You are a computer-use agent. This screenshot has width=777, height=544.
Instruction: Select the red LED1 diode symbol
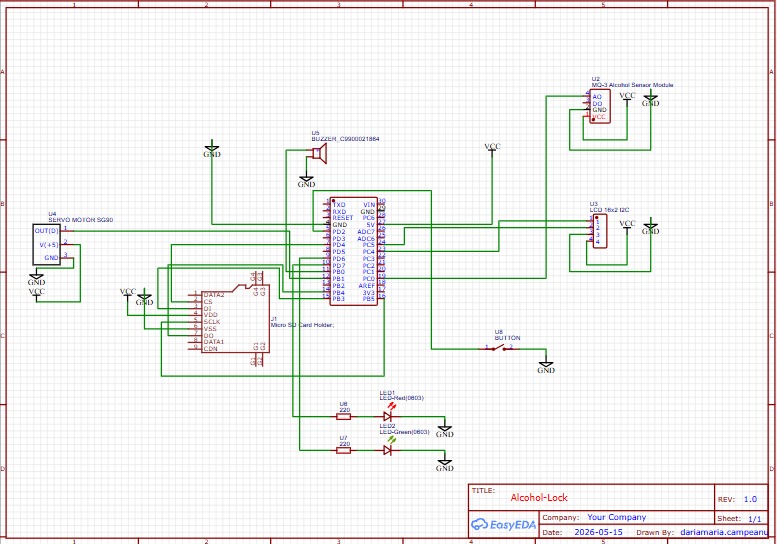coord(388,417)
